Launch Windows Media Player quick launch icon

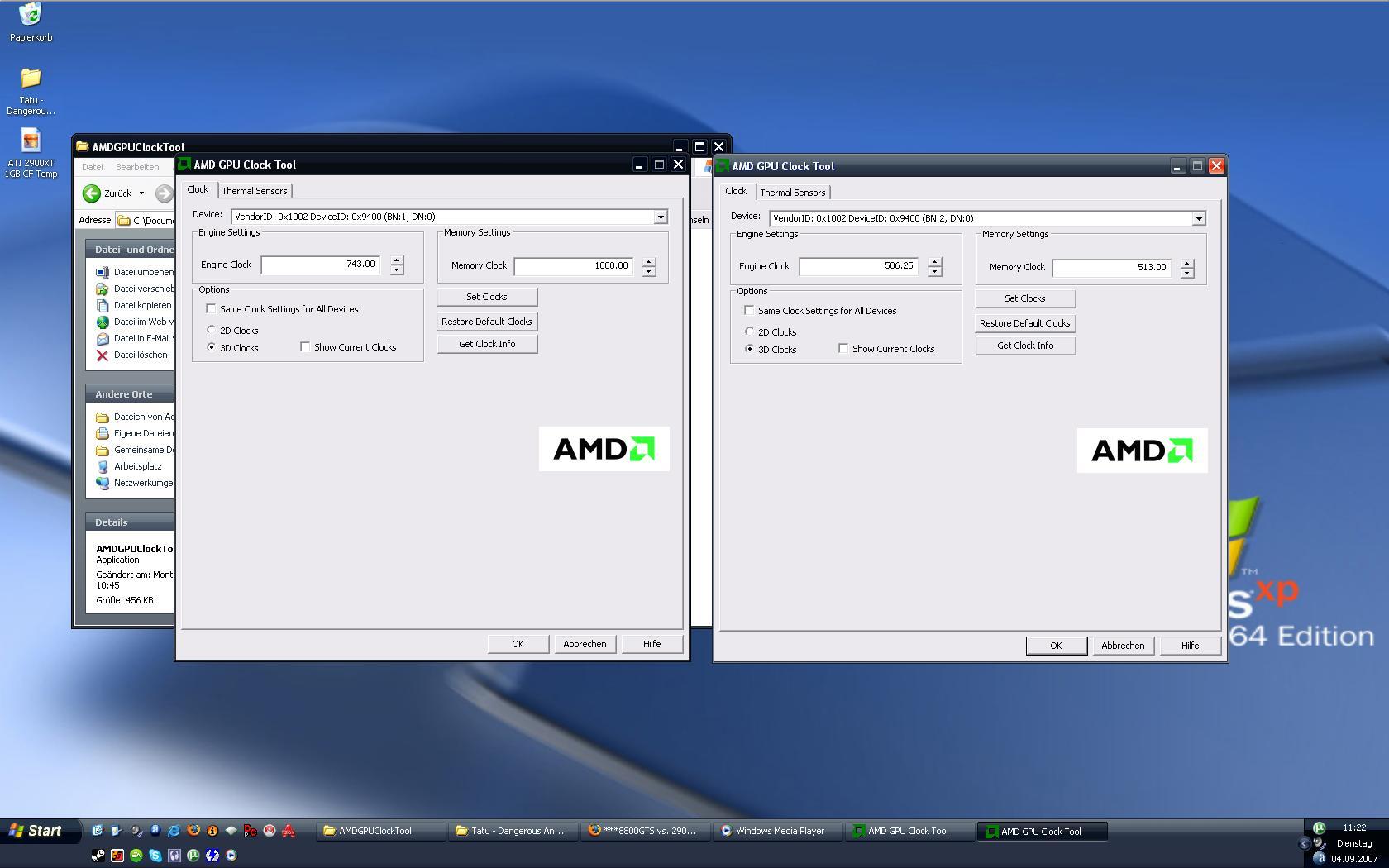[231, 856]
